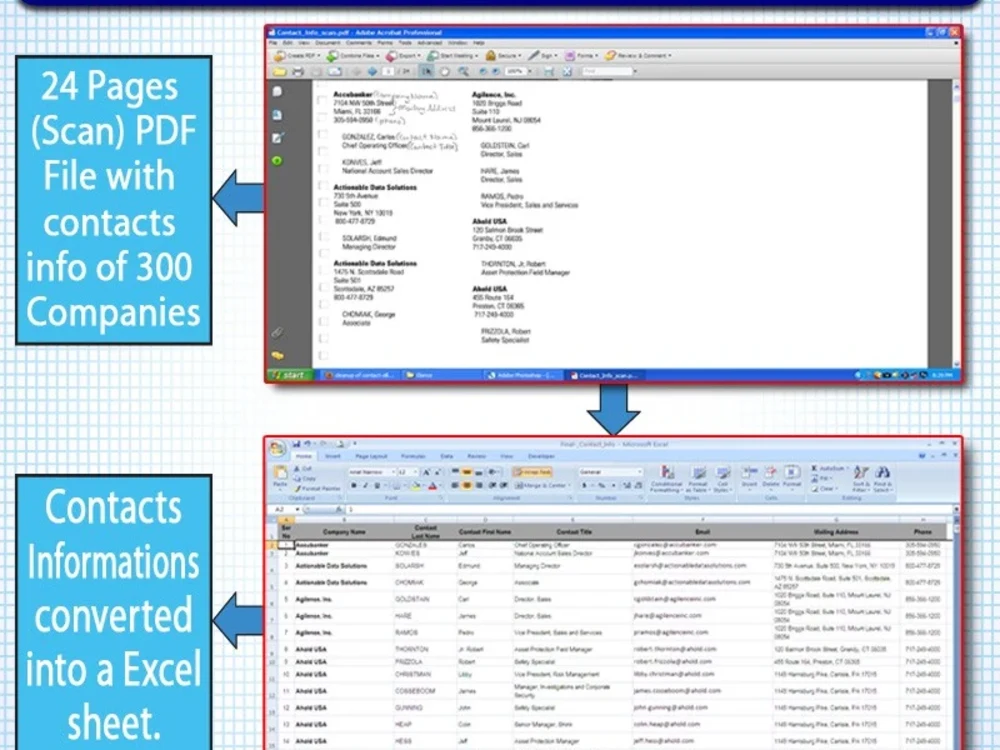The image size is (1000, 750).
Task: Open the General number format dropdown
Action: [610, 472]
